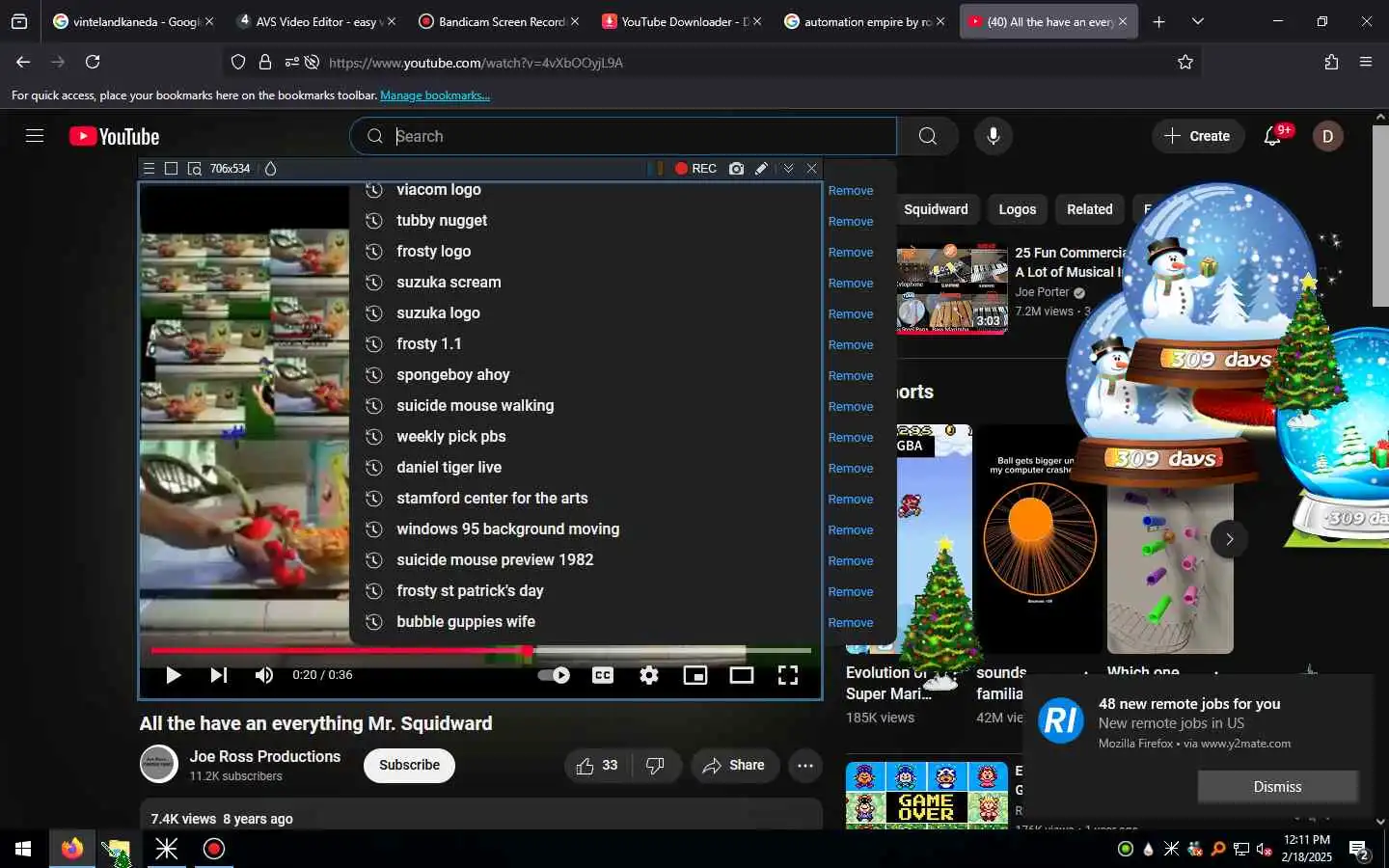Image resolution: width=1389 pixels, height=868 pixels.
Task: Click the magnifier search button
Action: click(928, 136)
